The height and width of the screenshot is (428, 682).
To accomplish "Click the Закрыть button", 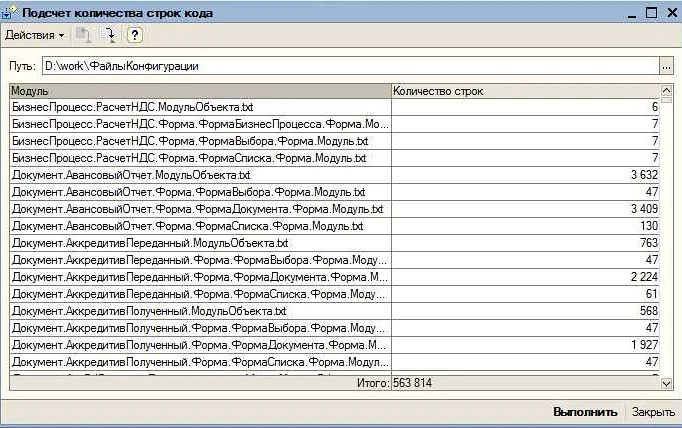I will [653, 412].
